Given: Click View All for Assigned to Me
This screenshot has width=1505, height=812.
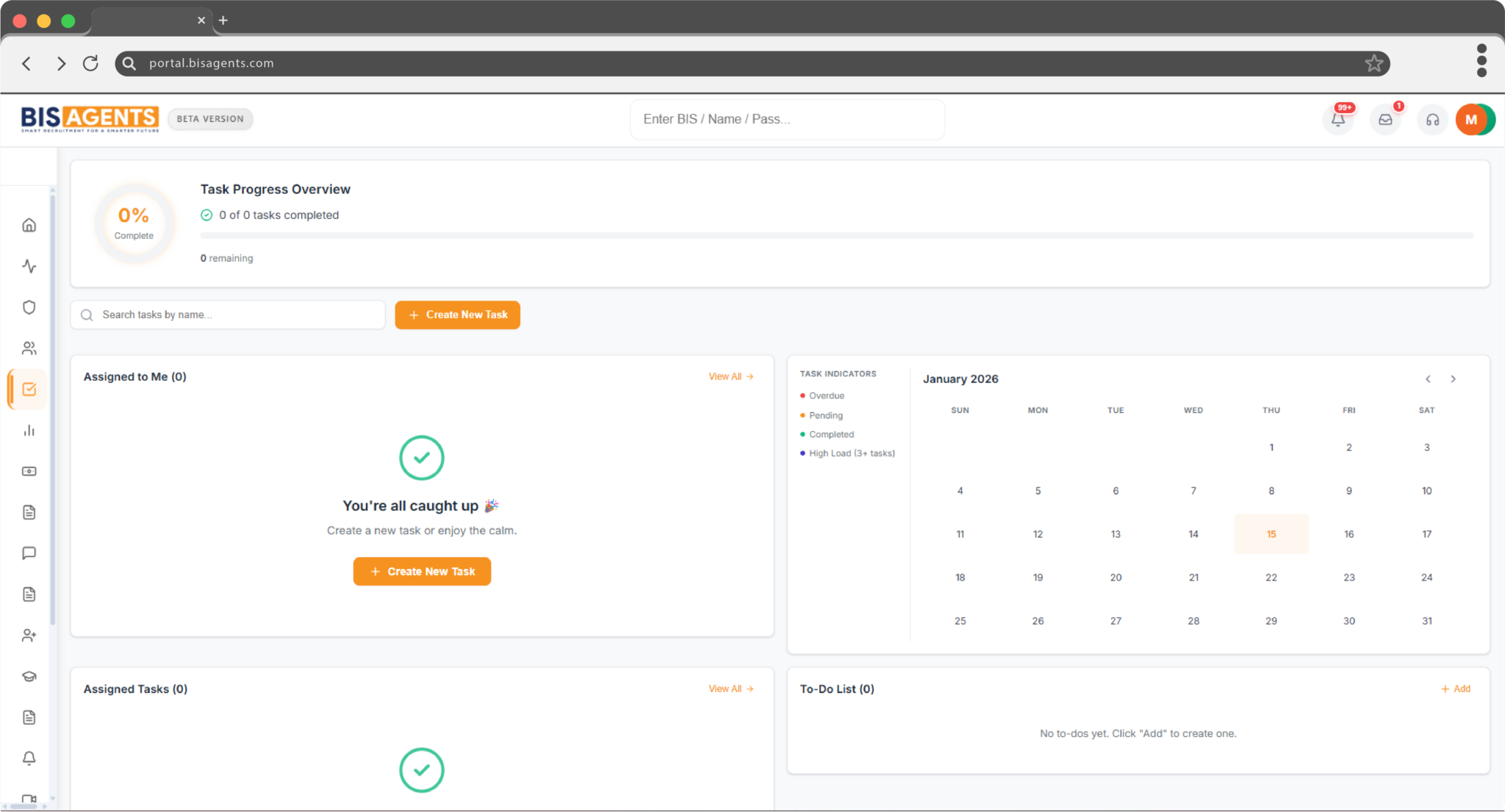Looking at the screenshot, I should pos(730,376).
